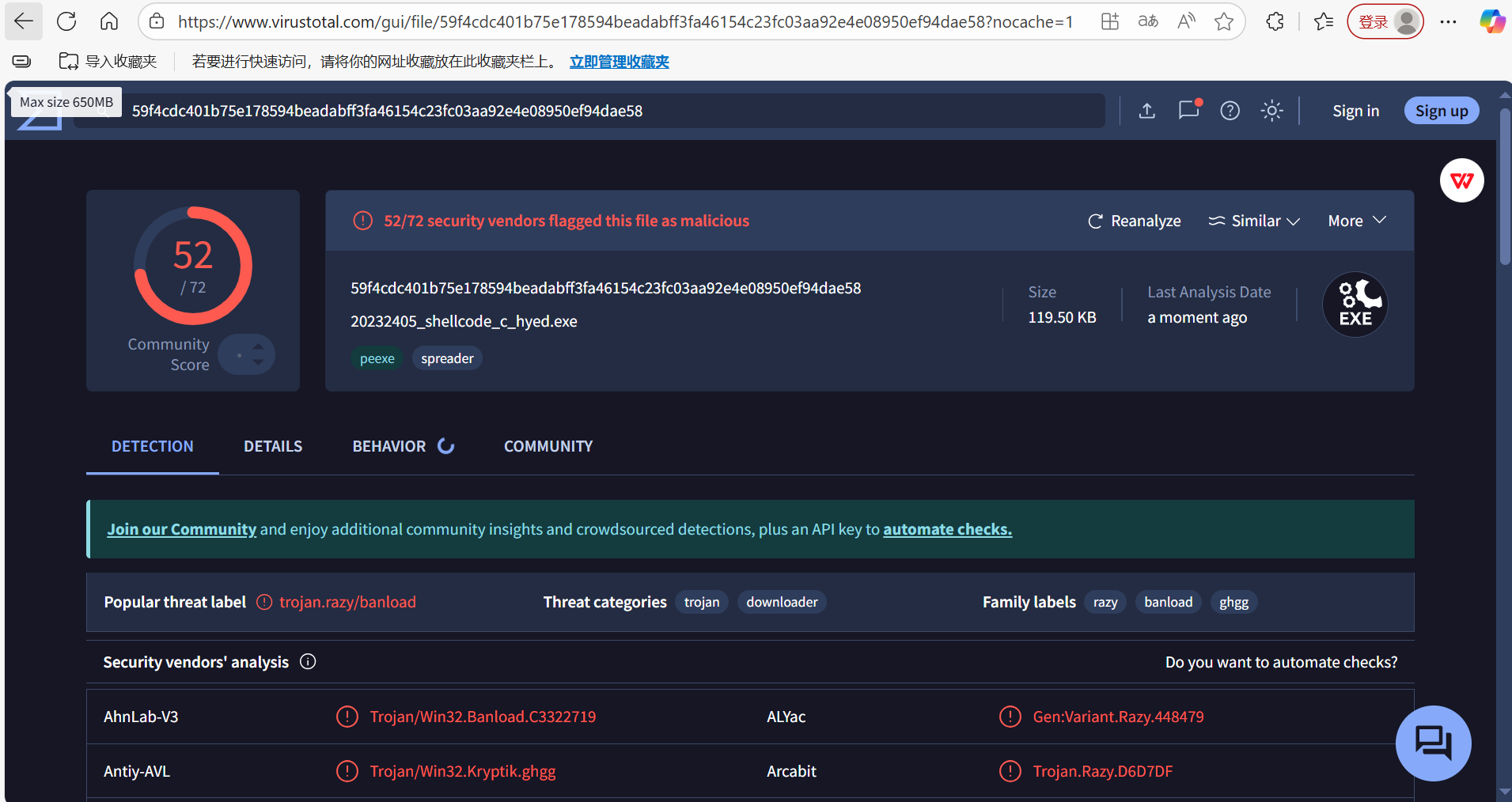Viewport: 1512px width, 802px height.
Task: Reload the current browser page
Action: [x=66, y=21]
